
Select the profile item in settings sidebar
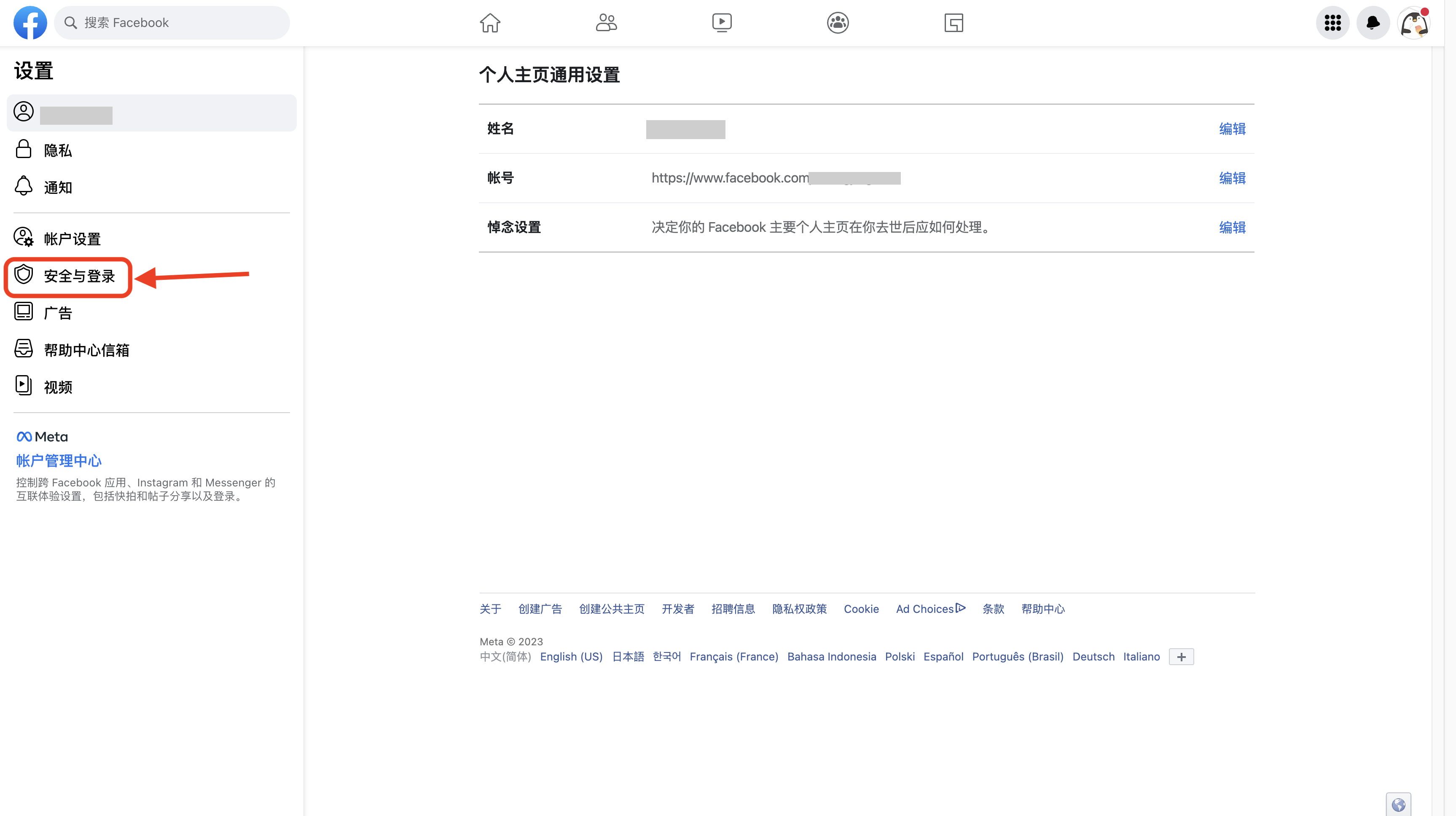(x=151, y=113)
